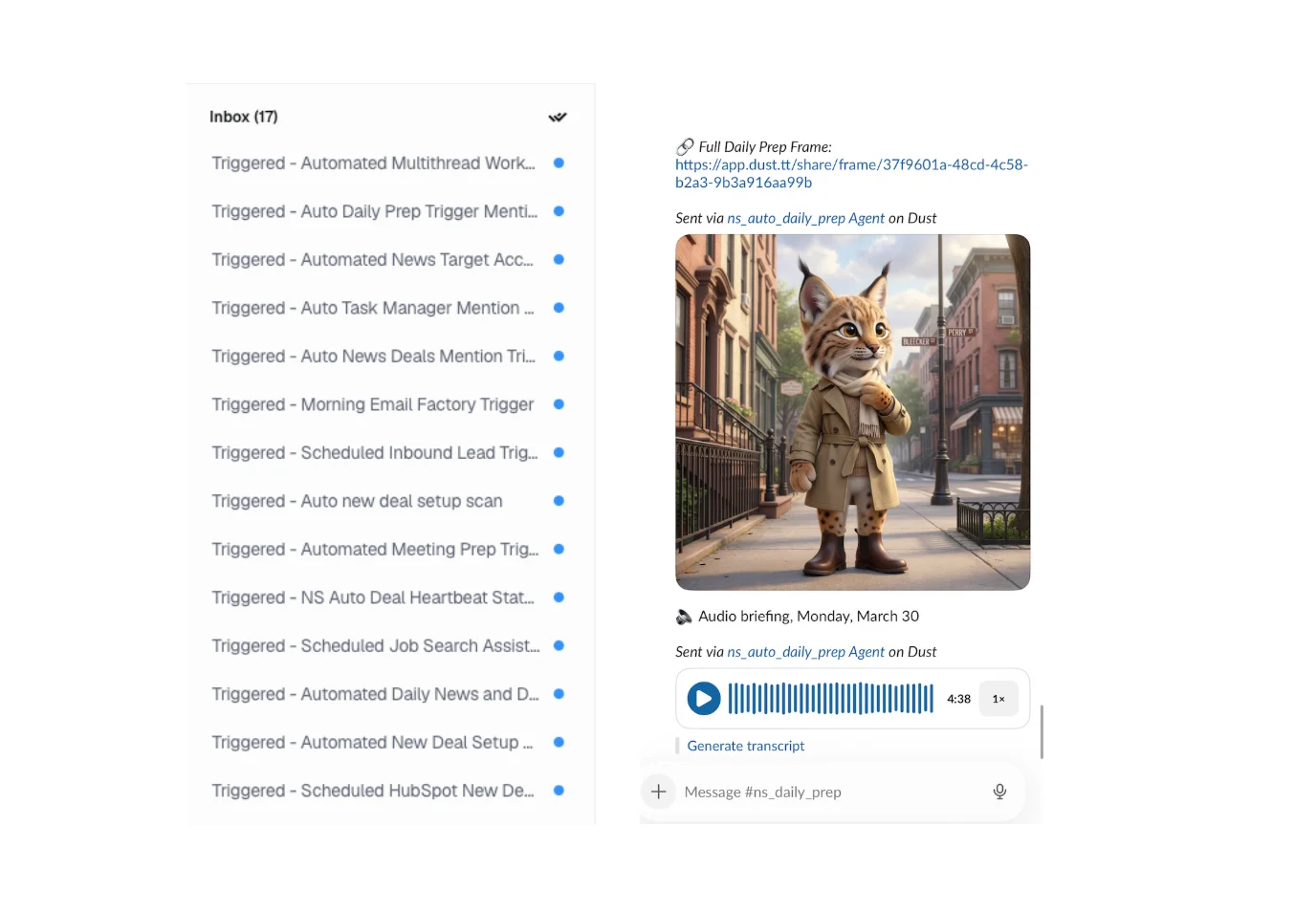
Task: Open "Triggered - Automated Multithread Work..." inbox item
Action: pos(373,163)
